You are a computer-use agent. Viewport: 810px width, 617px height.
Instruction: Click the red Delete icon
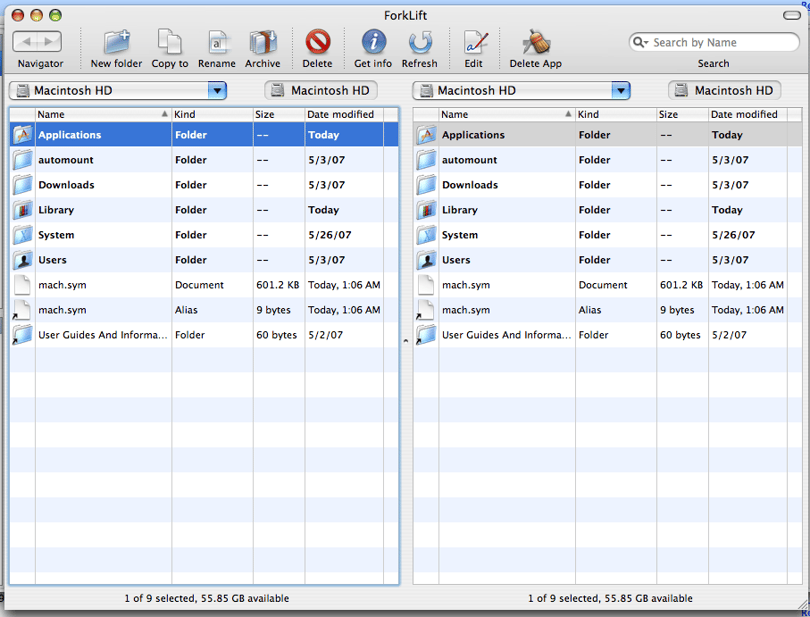(318, 42)
